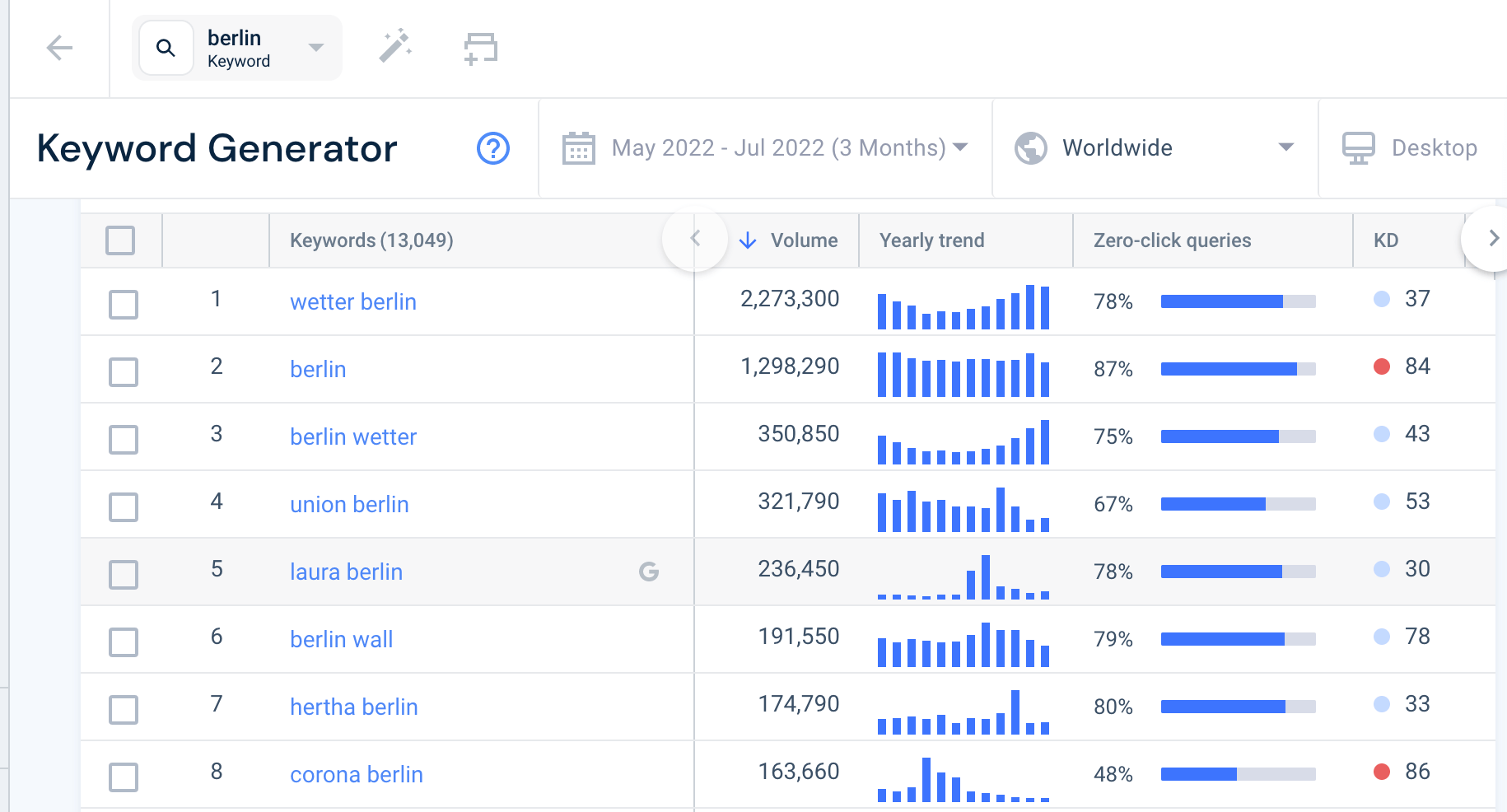The width and height of the screenshot is (1507, 812).
Task: Check the box for wetter berlin
Action: click(124, 304)
